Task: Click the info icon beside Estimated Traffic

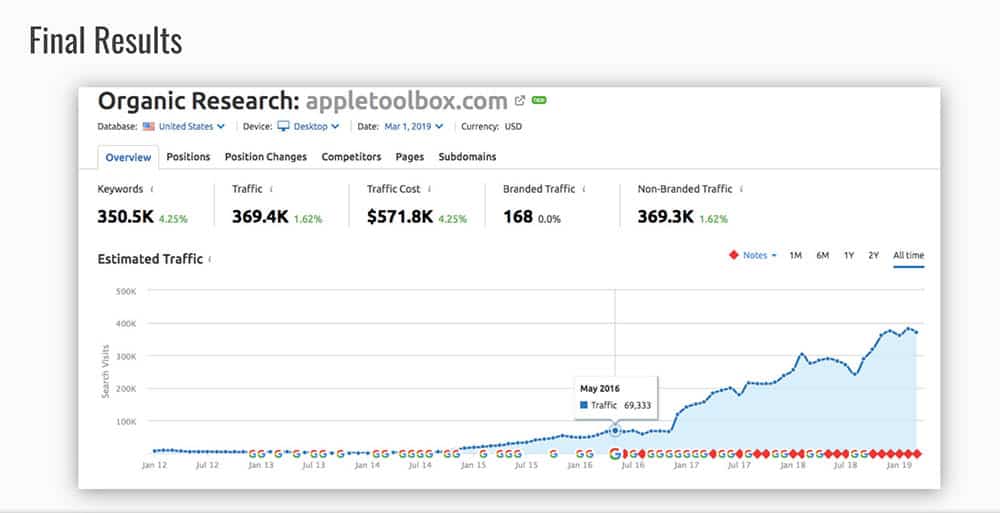Action: [210, 259]
